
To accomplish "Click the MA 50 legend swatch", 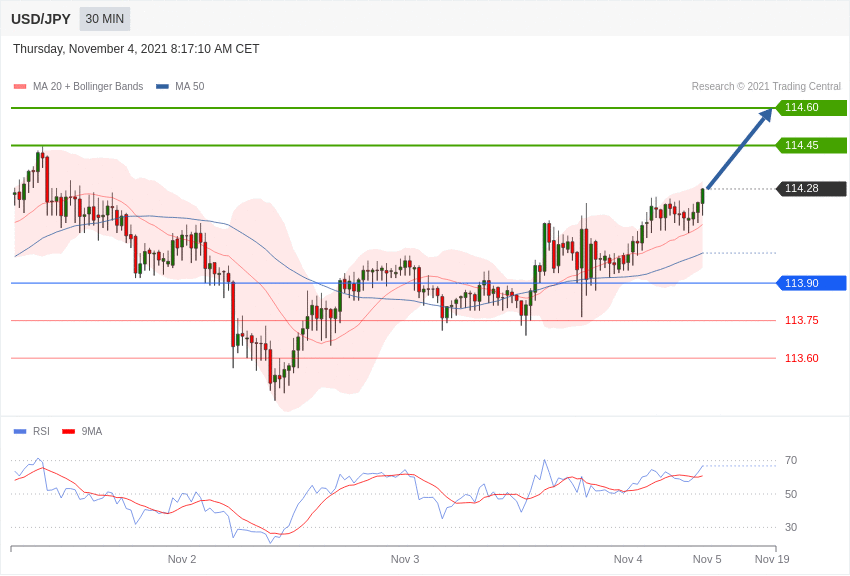I will point(162,86).
